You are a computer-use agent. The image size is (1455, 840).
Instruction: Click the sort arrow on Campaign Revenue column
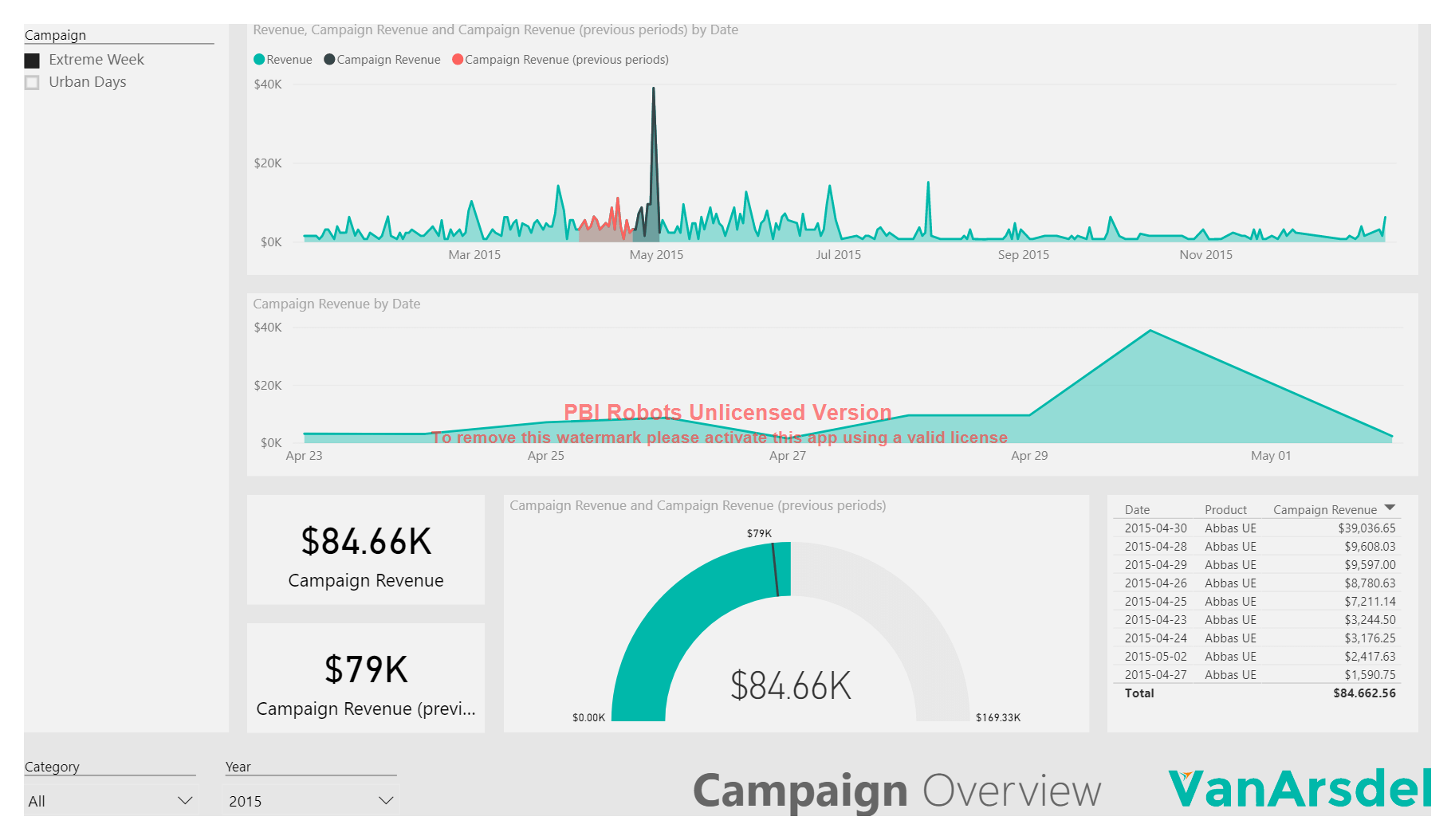(1390, 507)
